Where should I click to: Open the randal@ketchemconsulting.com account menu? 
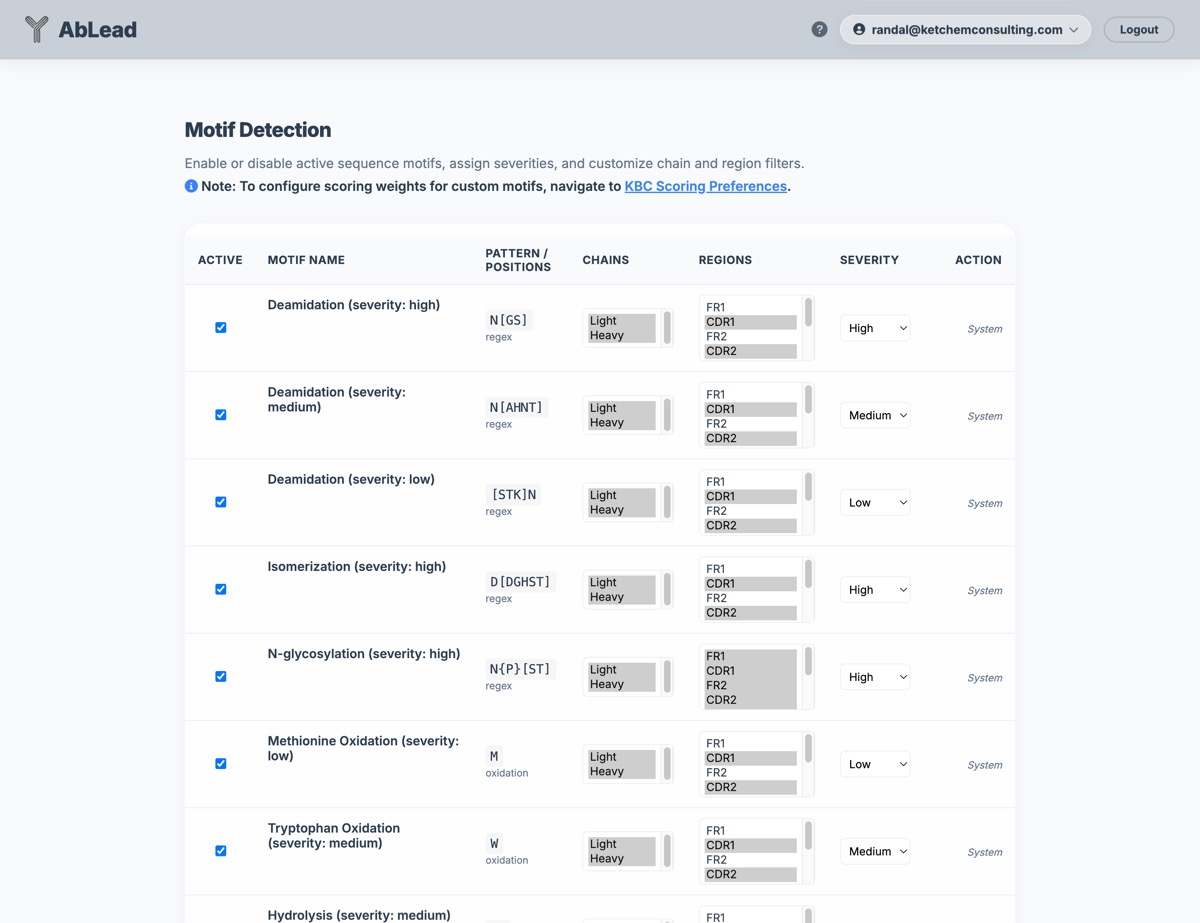click(x=966, y=30)
